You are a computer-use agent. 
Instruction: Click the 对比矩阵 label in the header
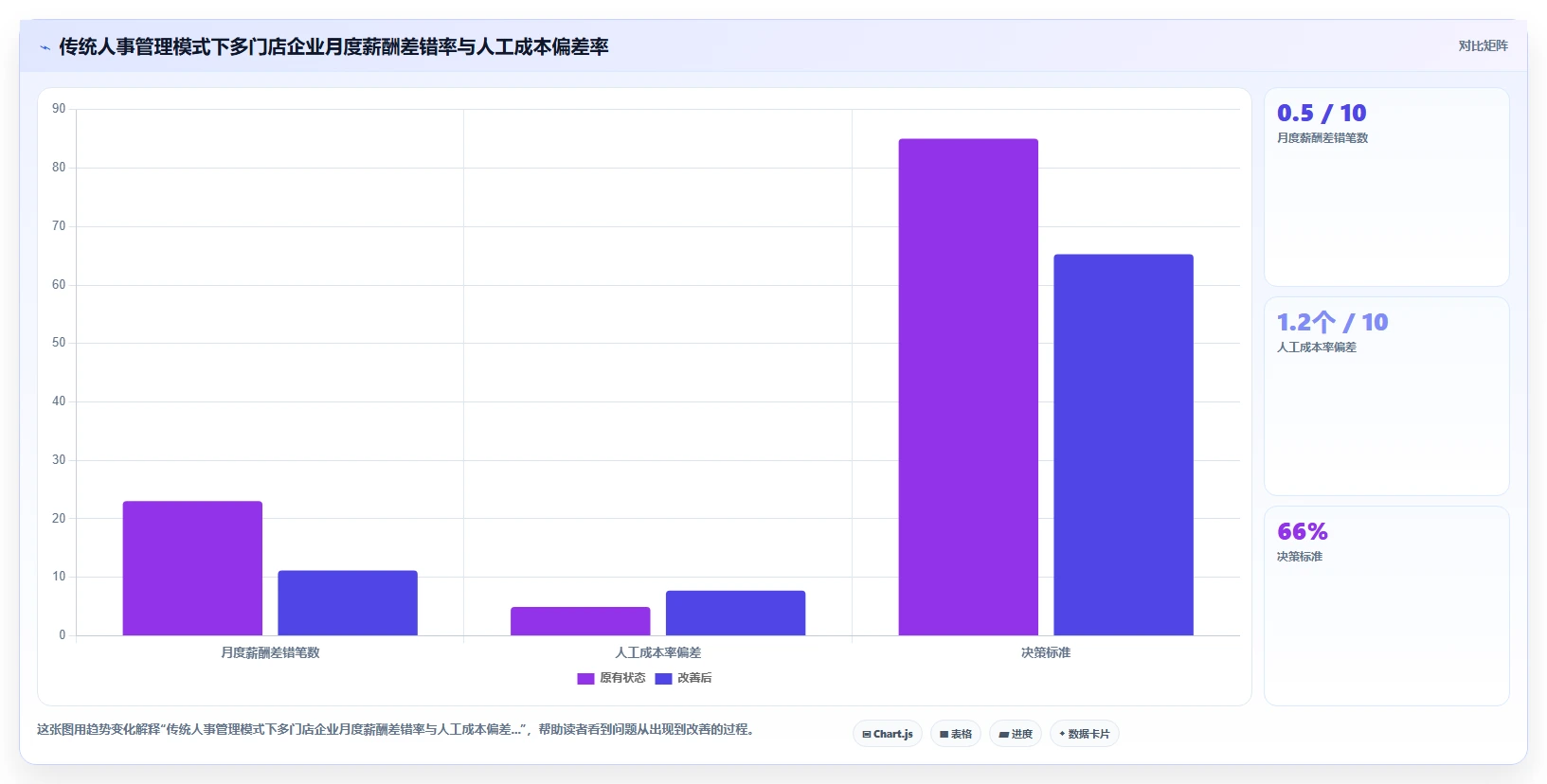coord(1483,46)
